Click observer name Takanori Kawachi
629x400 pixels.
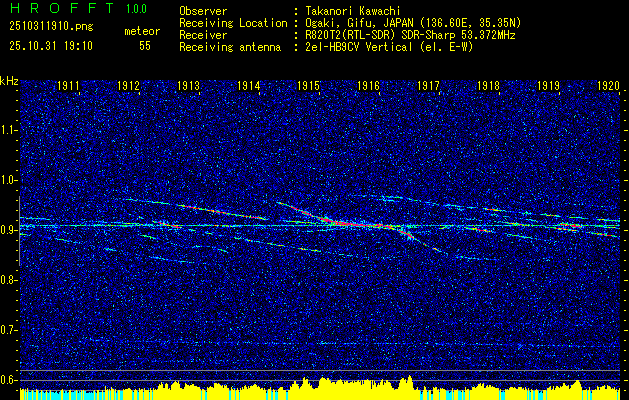click(x=351, y=11)
